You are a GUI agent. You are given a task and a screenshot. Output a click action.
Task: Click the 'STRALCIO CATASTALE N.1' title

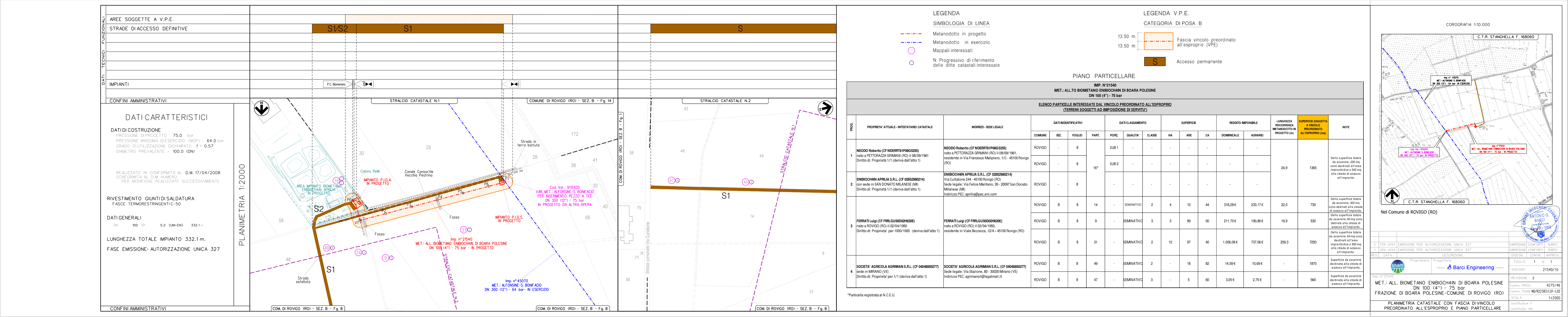pyautogui.click(x=415, y=101)
